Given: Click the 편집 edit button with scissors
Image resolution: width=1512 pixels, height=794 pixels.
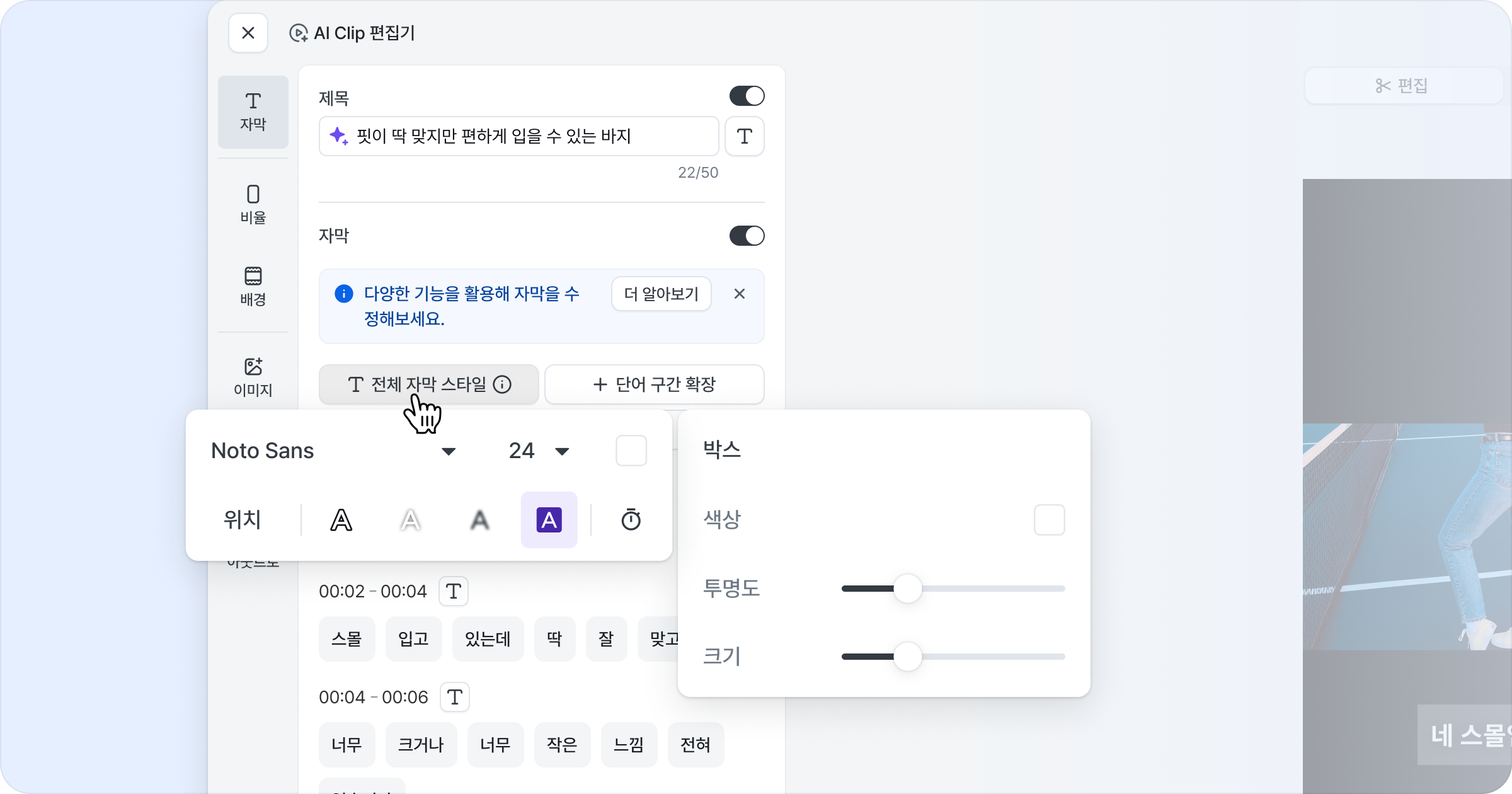Looking at the screenshot, I should (x=1404, y=86).
